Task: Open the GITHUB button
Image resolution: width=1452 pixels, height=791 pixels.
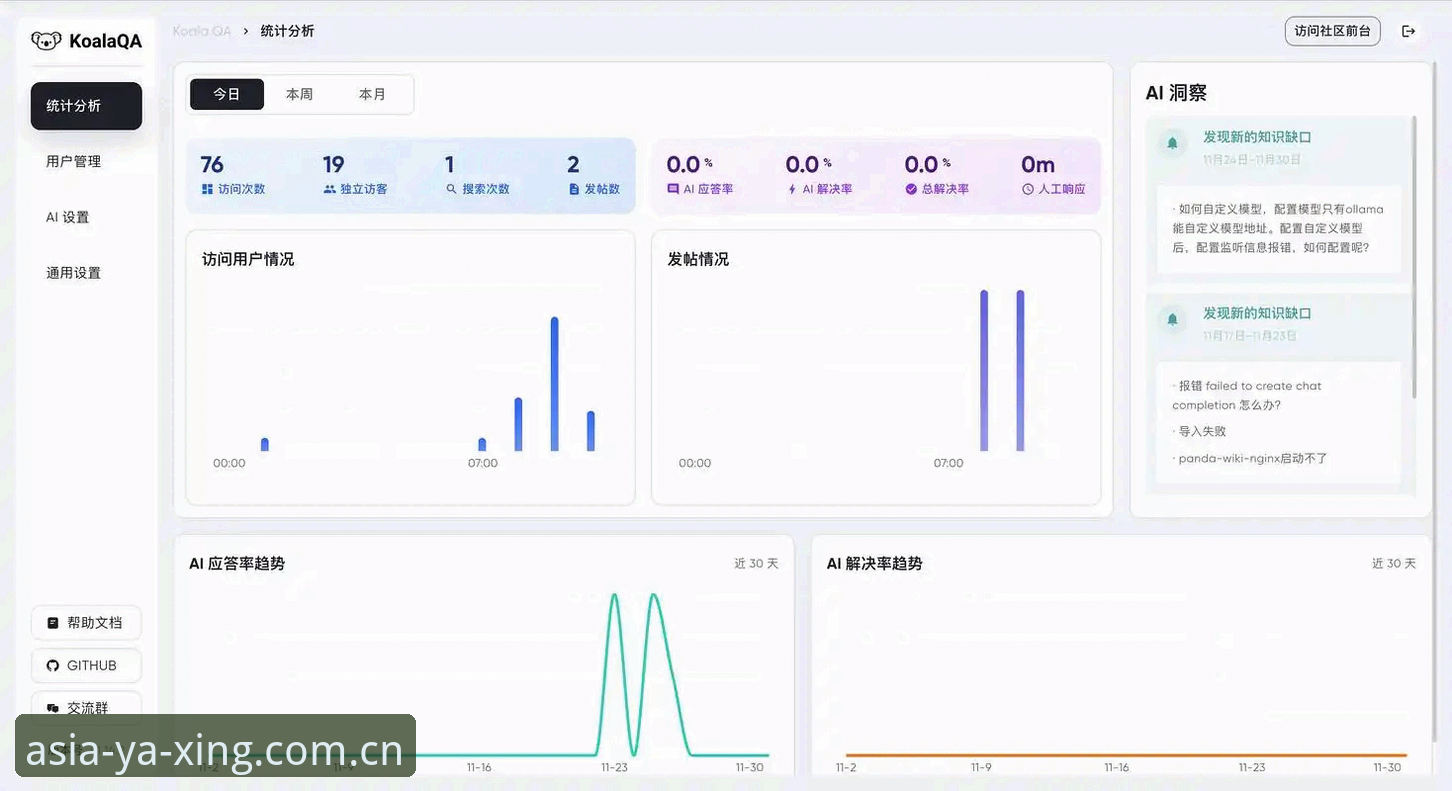Action: (x=86, y=666)
